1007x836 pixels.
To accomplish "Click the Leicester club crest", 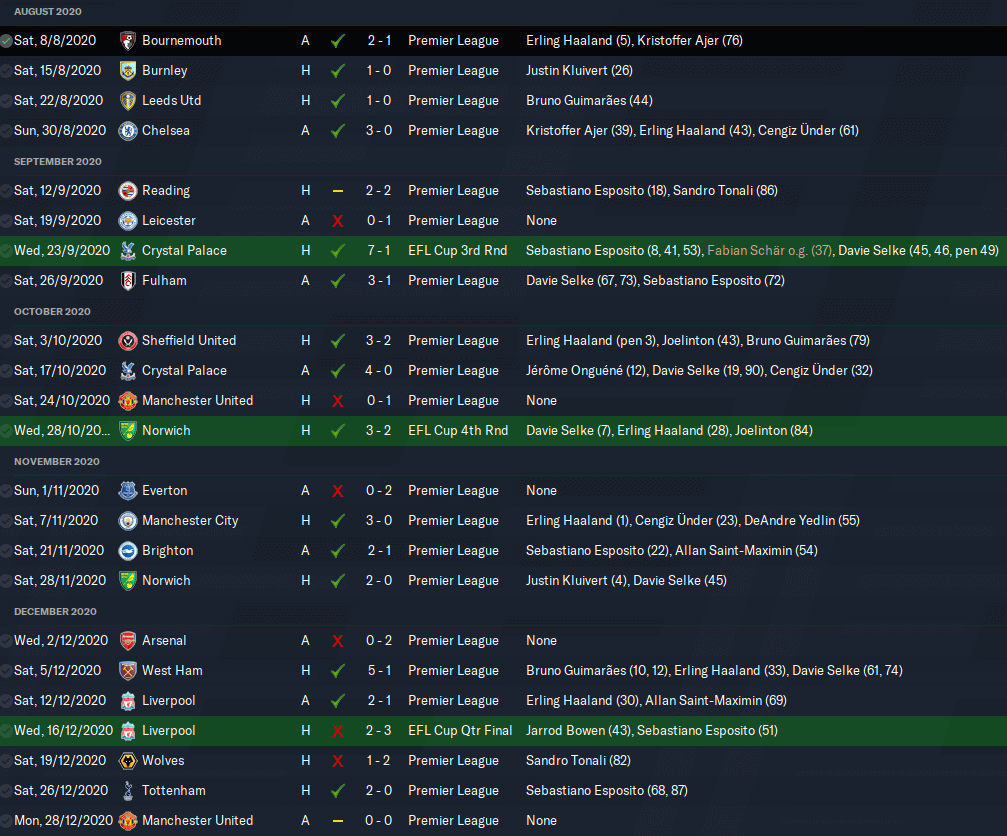I will coord(128,220).
